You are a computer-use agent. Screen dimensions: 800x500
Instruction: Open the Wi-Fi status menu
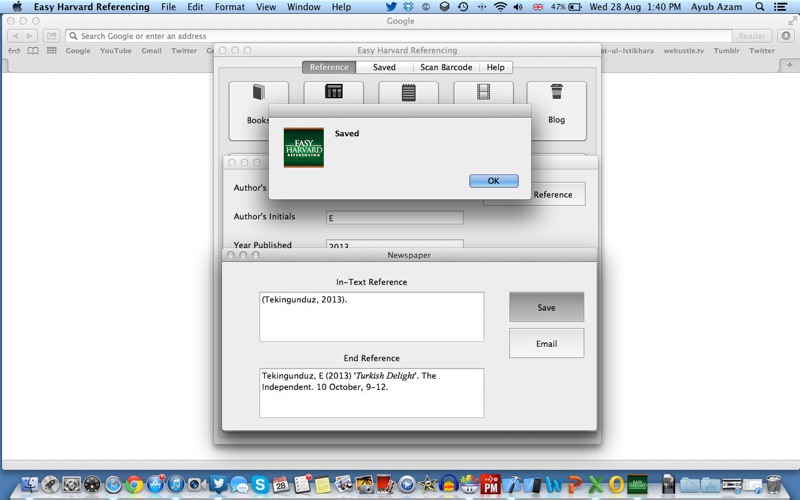tap(501, 7)
